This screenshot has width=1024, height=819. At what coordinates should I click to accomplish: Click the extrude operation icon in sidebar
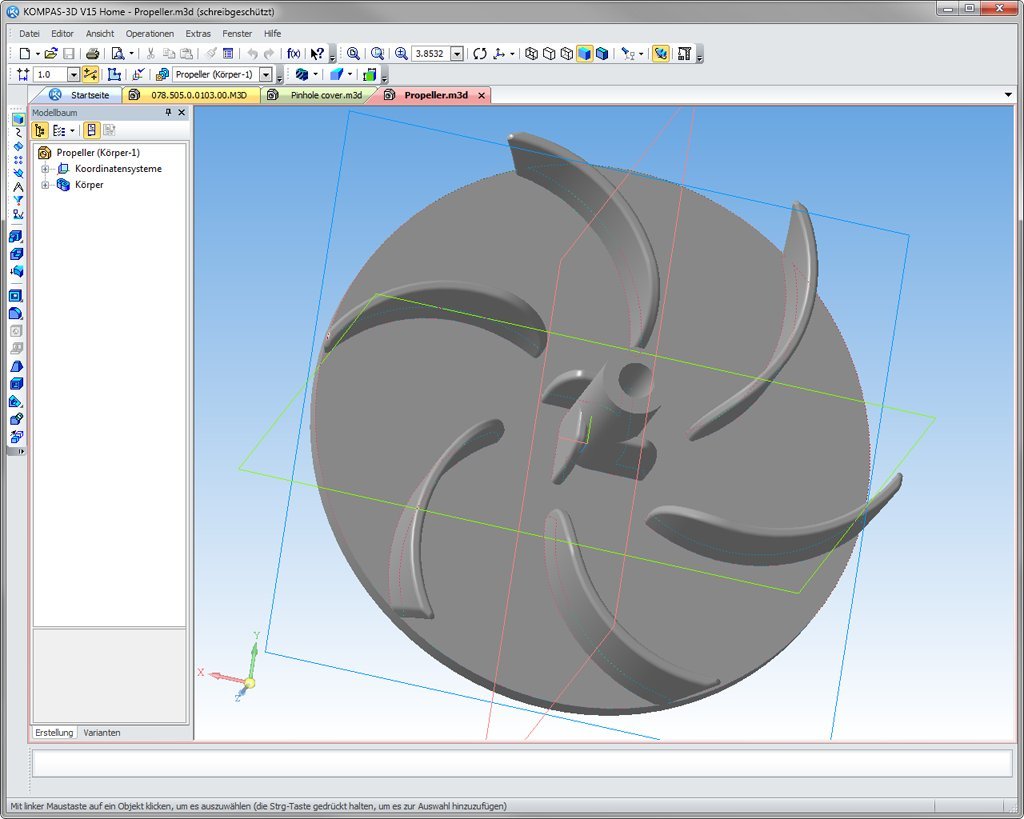(x=16, y=236)
